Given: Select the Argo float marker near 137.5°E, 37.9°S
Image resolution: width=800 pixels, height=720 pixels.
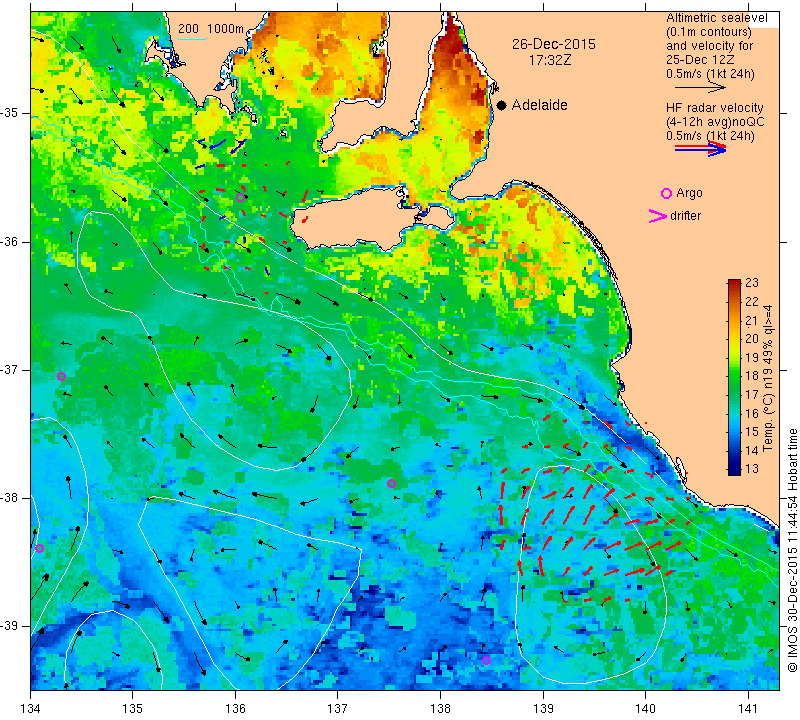Looking at the screenshot, I should click(391, 484).
